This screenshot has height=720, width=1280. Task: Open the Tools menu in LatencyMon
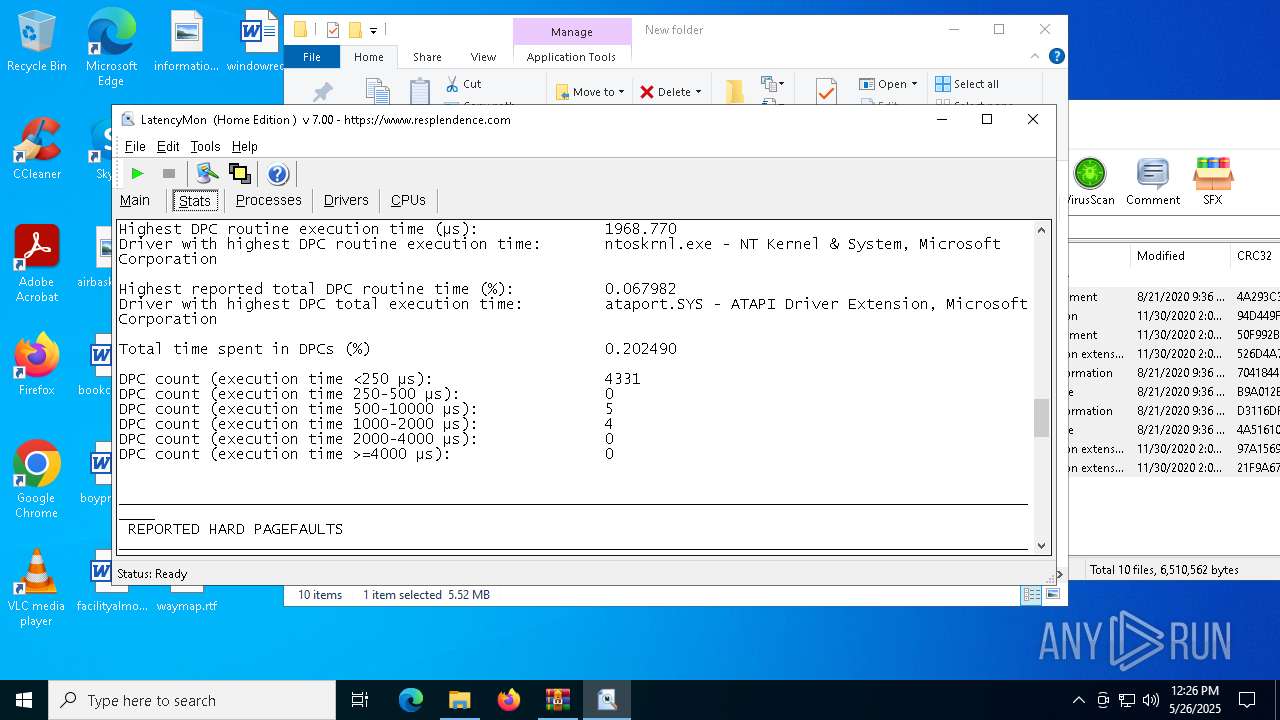click(x=205, y=146)
